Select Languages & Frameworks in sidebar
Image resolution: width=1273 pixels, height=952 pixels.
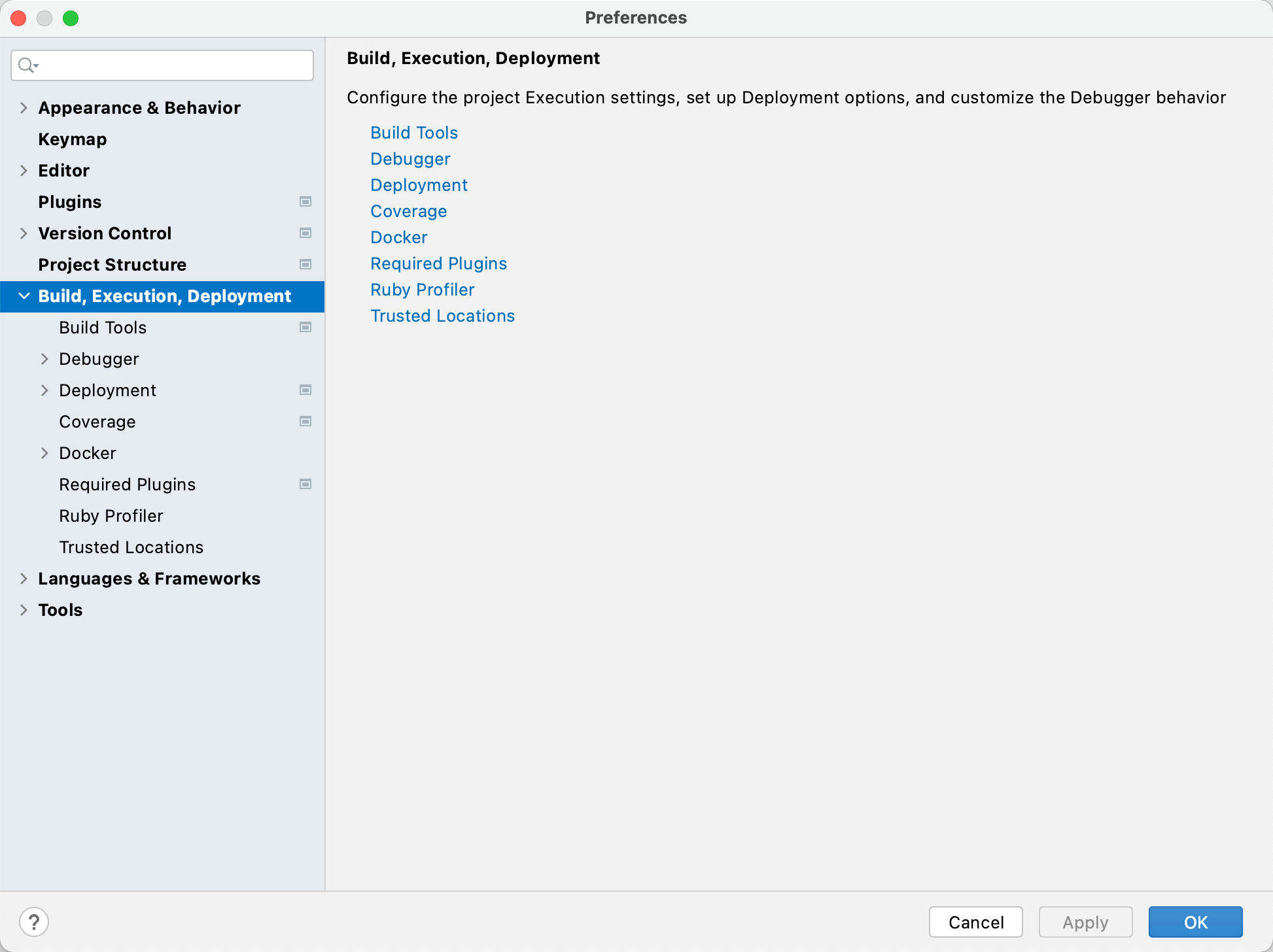tap(149, 579)
